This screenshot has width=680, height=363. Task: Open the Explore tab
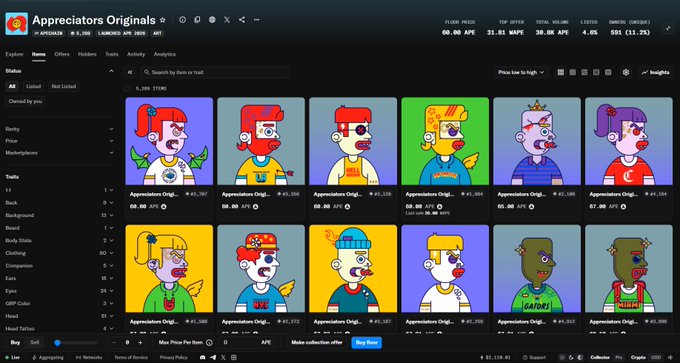(14, 54)
